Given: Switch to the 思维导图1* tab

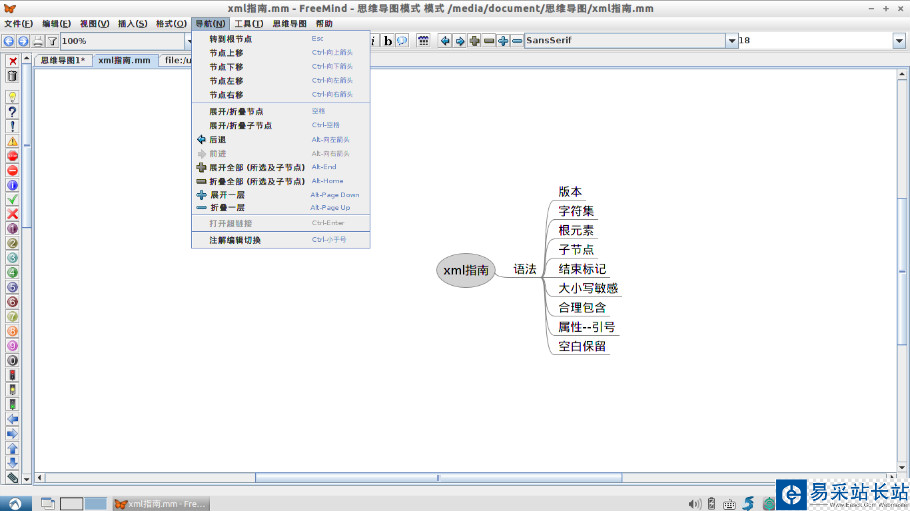Looking at the screenshot, I should (63, 60).
